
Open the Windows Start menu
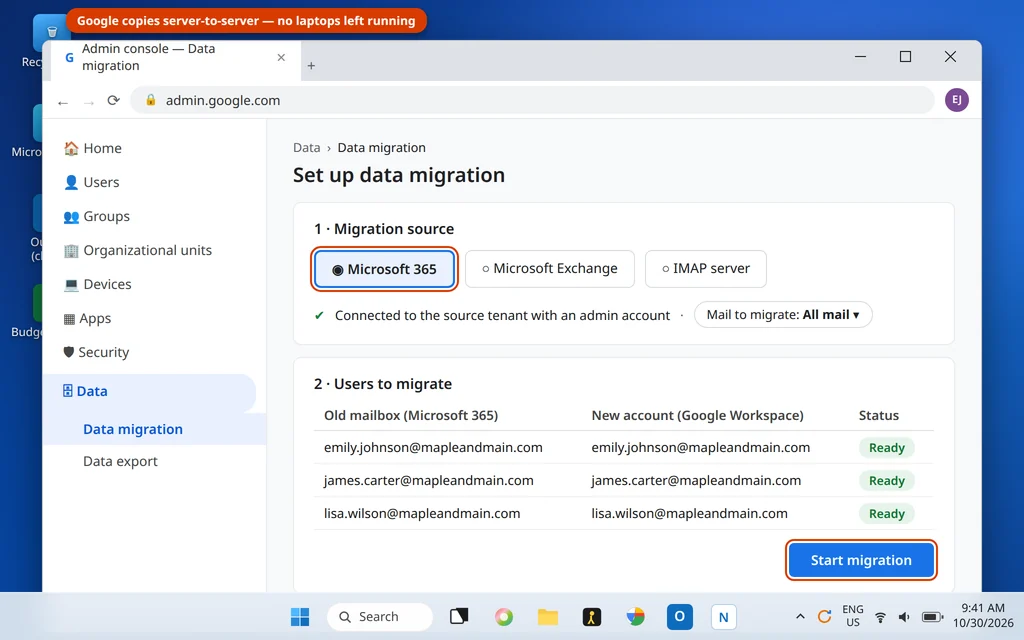click(x=300, y=616)
